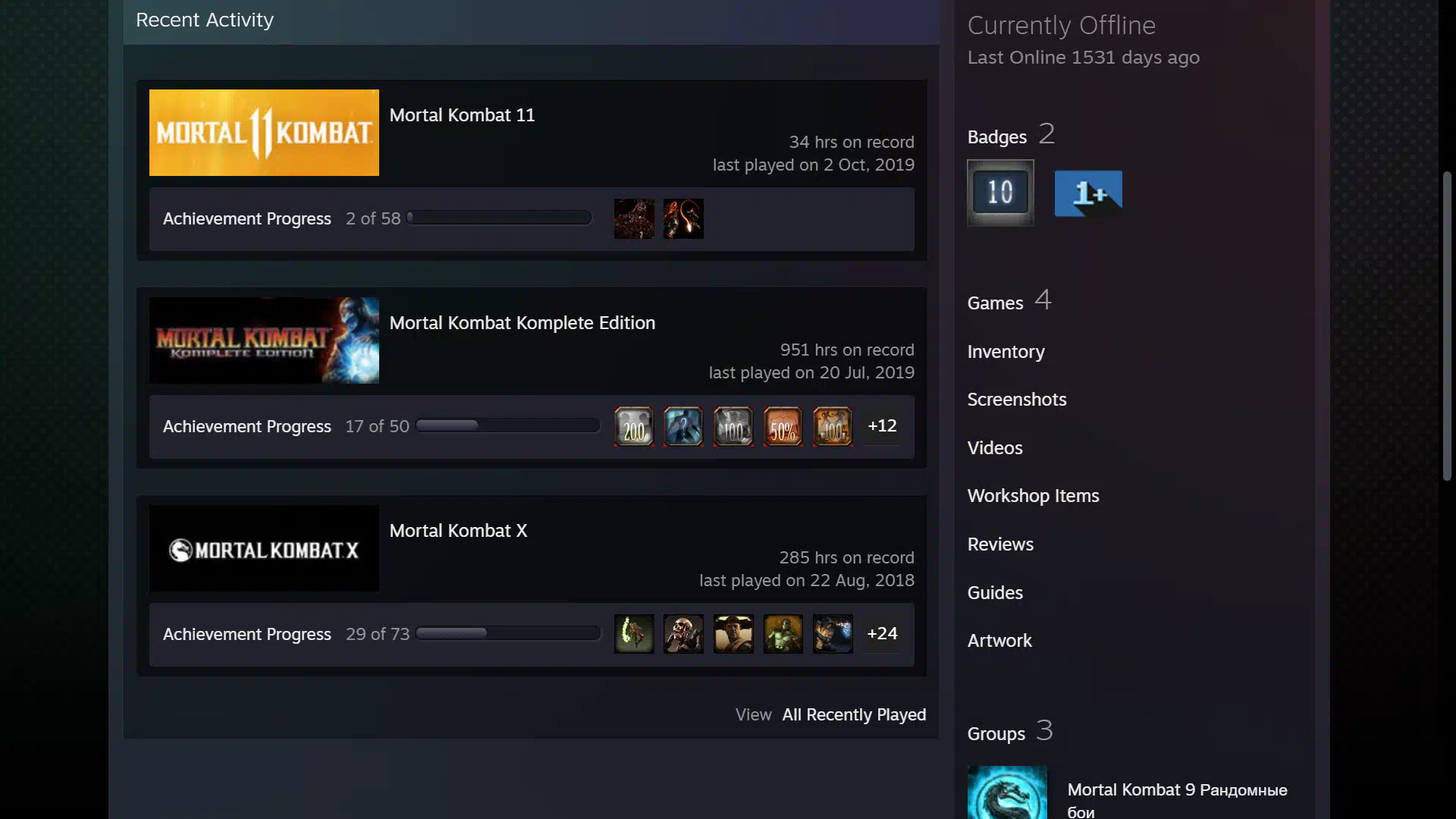Open Mortal Kombat 9 group avatar

click(1007, 792)
